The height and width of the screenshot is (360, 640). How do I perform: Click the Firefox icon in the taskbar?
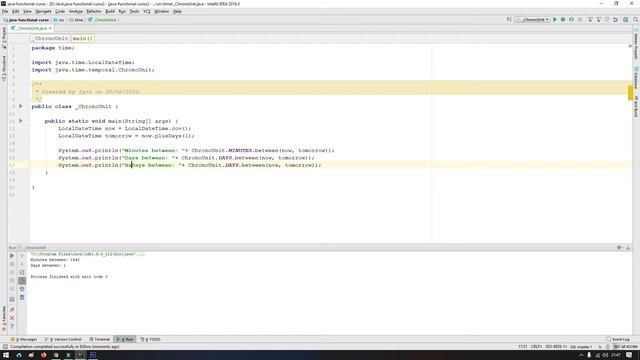pyautogui.click(x=43, y=355)
